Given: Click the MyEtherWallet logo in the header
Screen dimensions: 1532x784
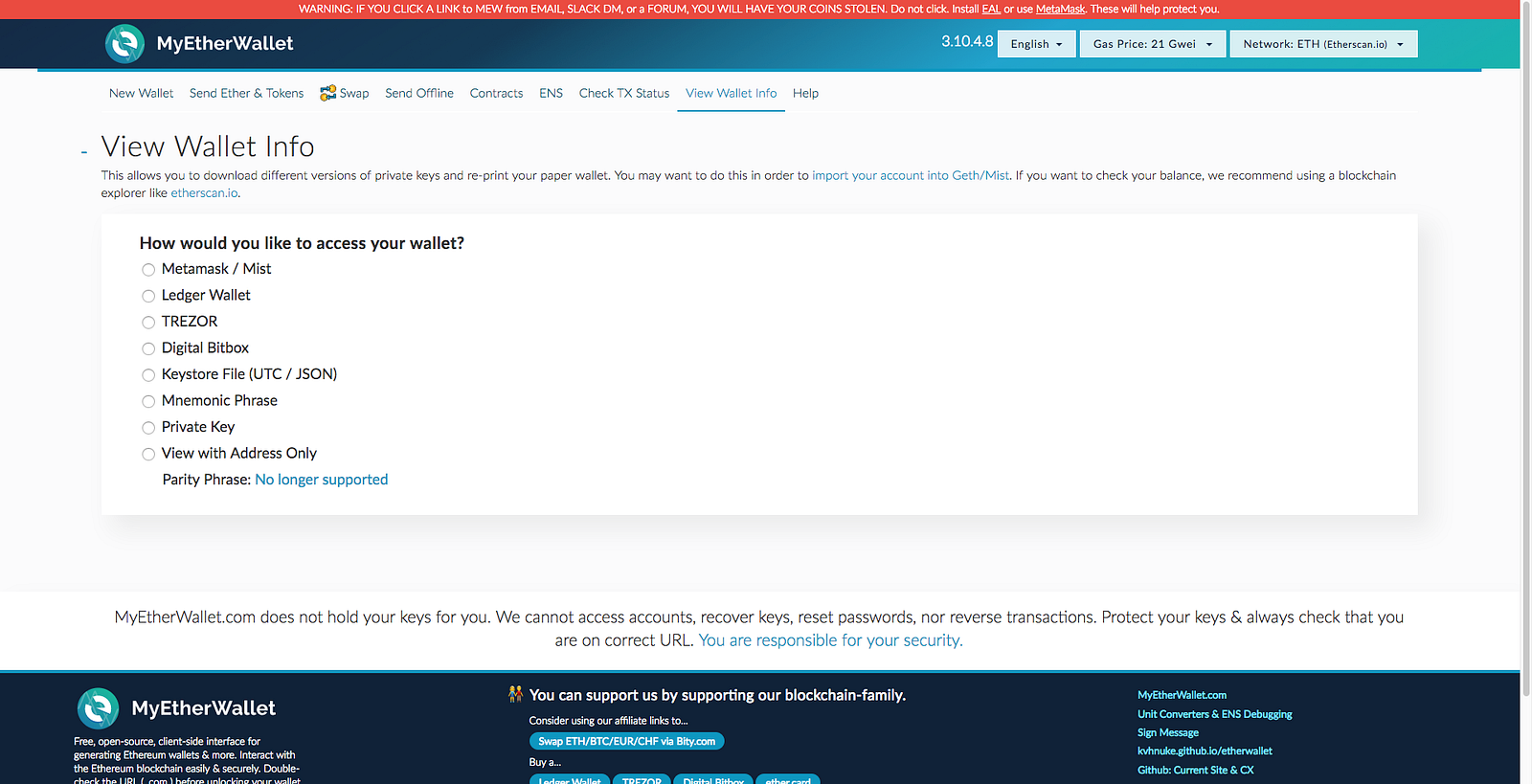Looking at the screenshot, I should [199, 44].
